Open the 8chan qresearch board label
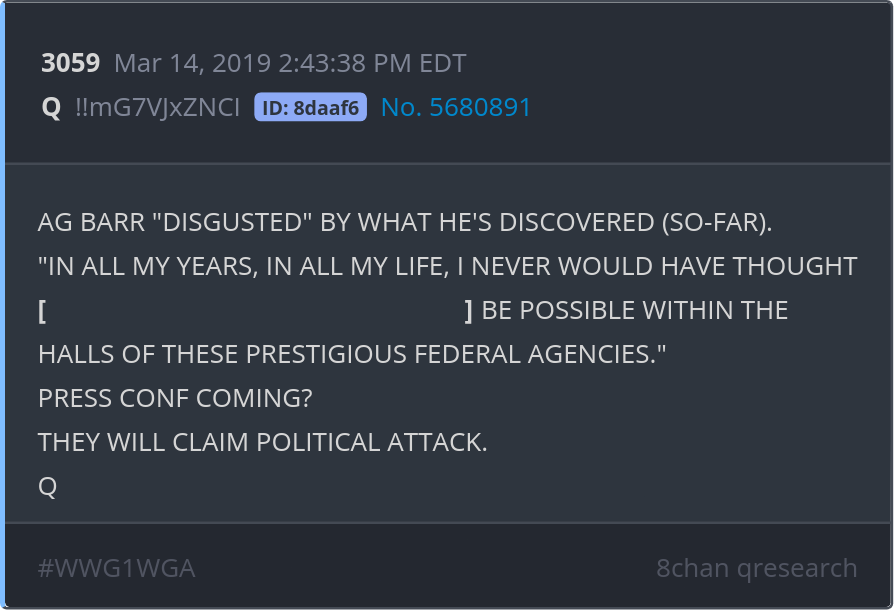The height and width of the screenshot is (610, 894). coord(756,568)
